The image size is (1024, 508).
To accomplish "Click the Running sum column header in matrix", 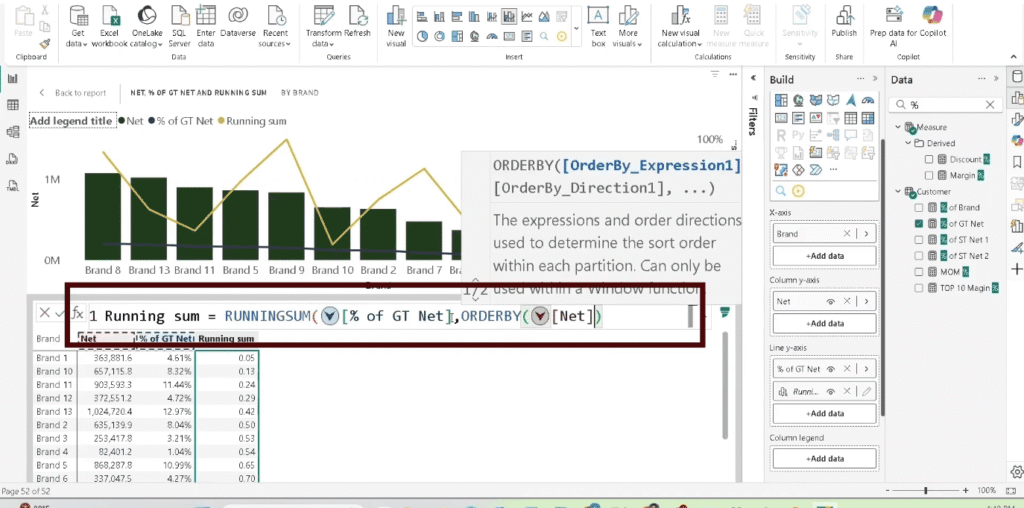I will pos(226,339).
